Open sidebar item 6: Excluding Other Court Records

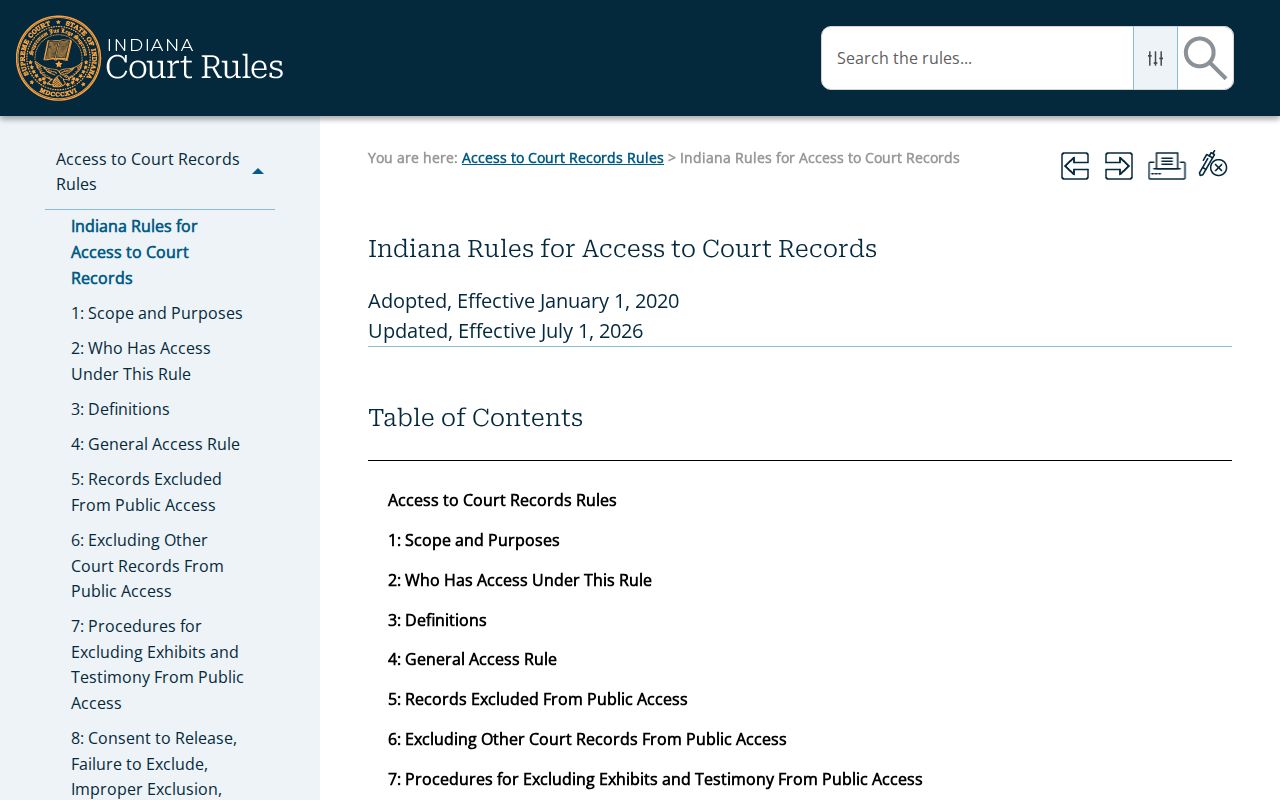[x=147, y=566]
